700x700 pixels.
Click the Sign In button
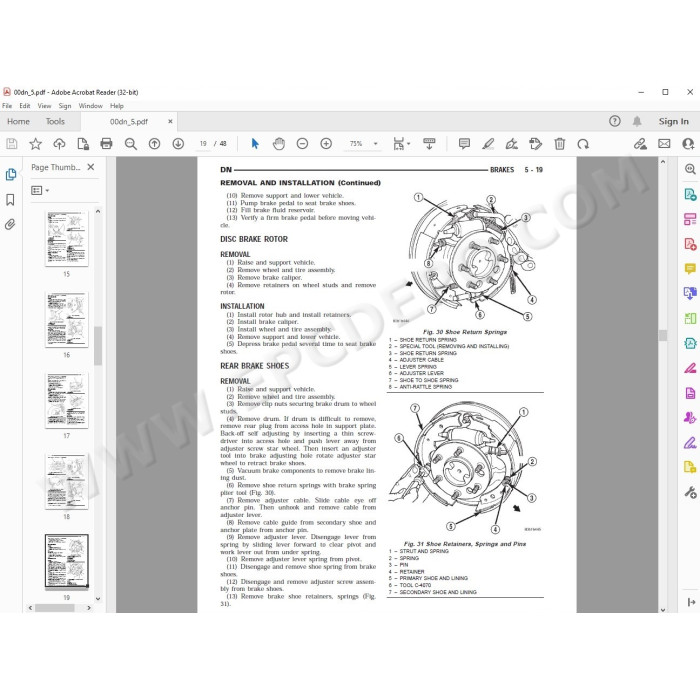pyautogui.click(x=673, y=121)
